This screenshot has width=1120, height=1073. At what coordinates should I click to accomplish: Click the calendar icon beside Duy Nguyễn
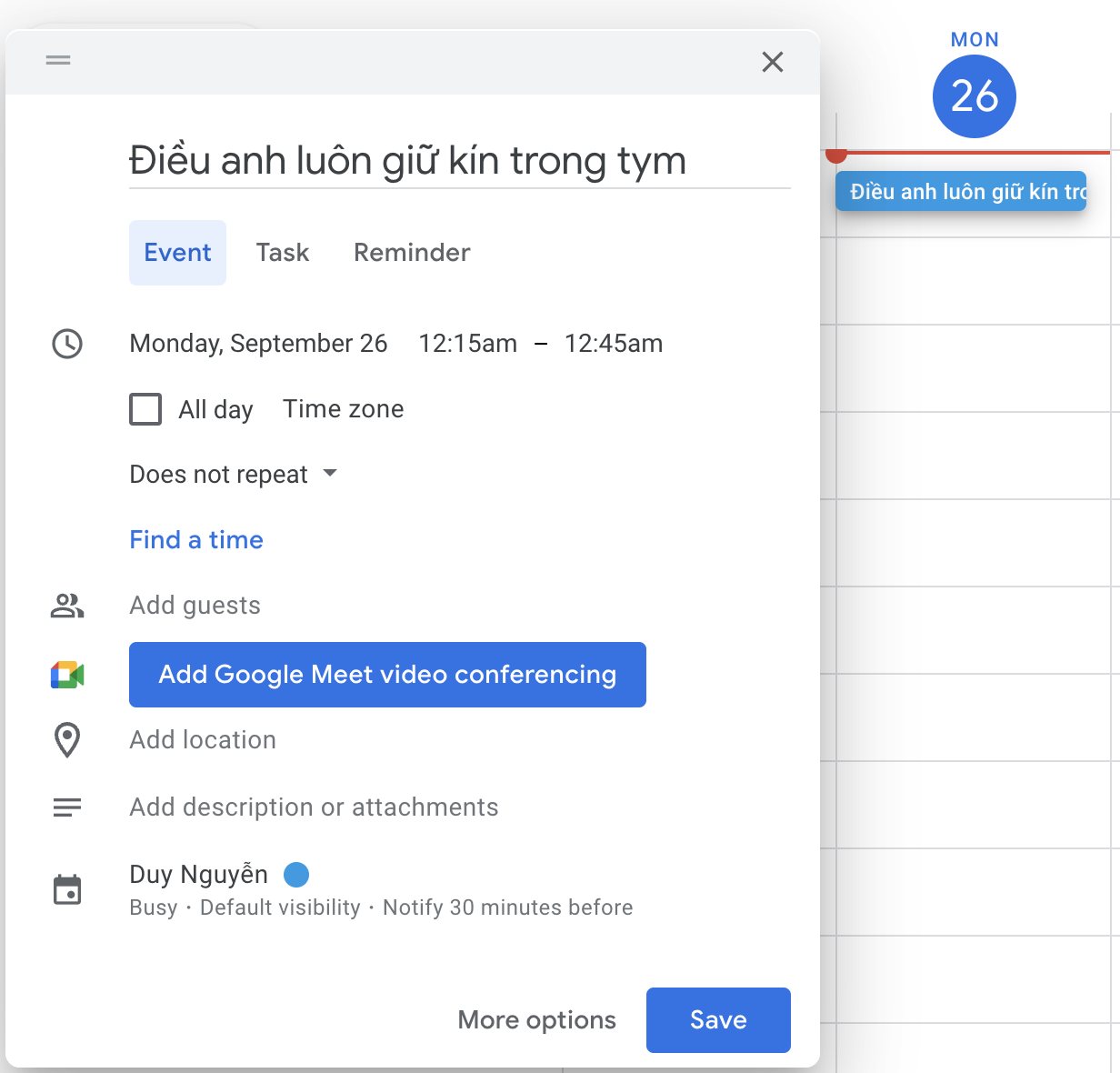67,890
